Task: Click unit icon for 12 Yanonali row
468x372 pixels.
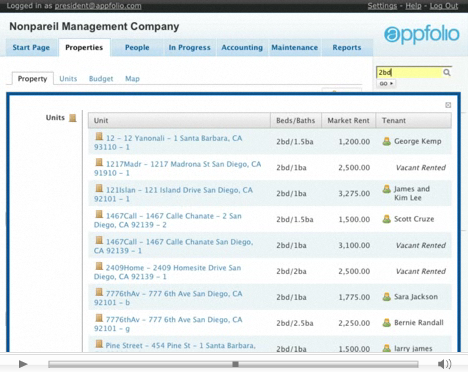Action: (99, 136)
